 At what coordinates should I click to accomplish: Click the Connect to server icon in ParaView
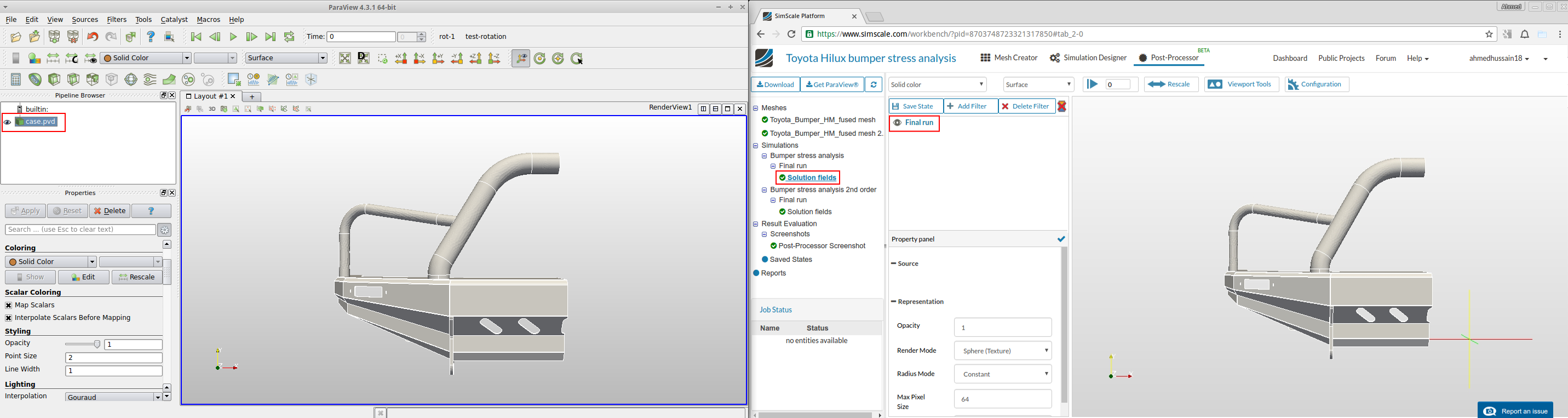(54, 37)
